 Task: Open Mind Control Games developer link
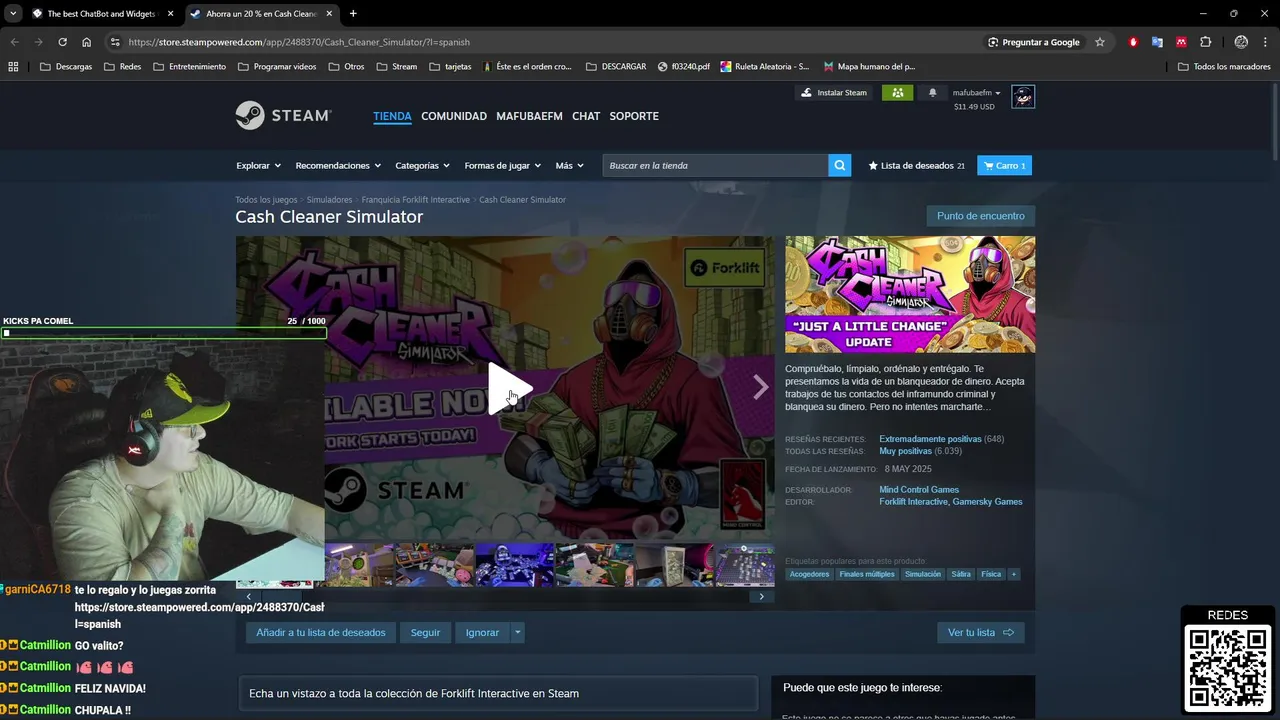coord(919,490)
